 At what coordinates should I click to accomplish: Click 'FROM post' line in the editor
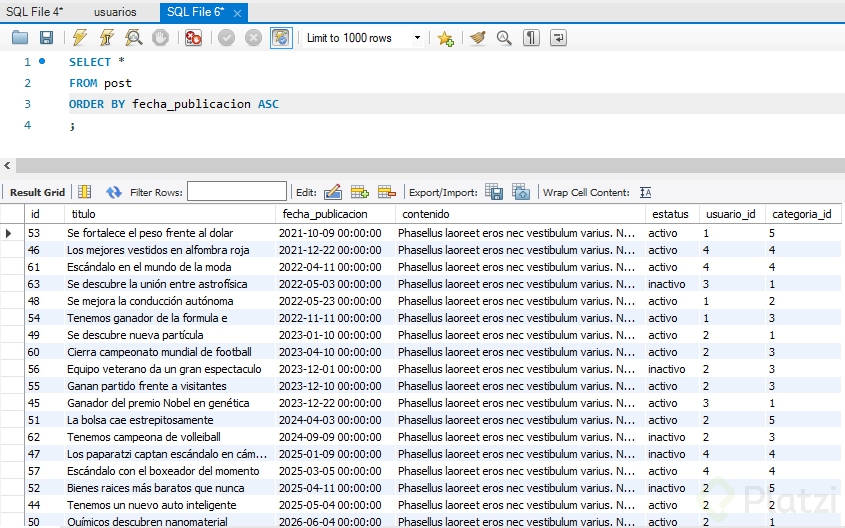coord(100,83)
